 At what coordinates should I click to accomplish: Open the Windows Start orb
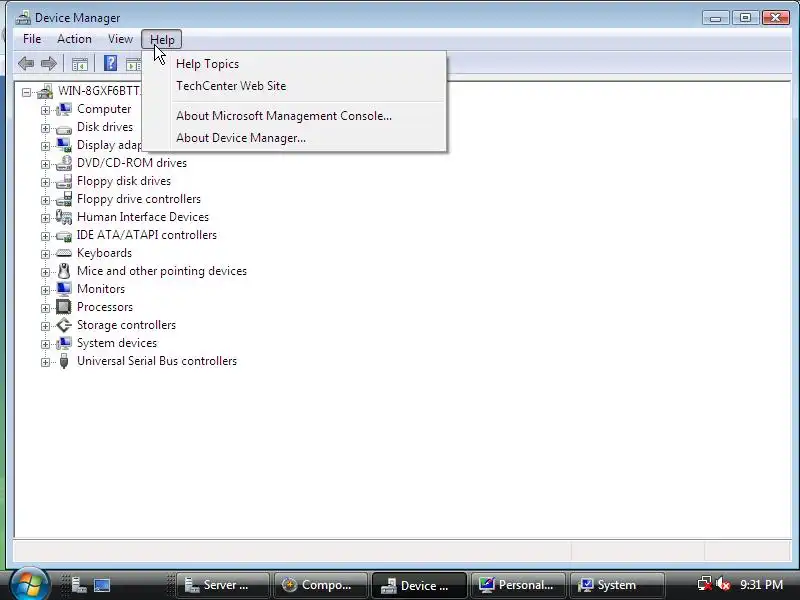tap(29, 584)
